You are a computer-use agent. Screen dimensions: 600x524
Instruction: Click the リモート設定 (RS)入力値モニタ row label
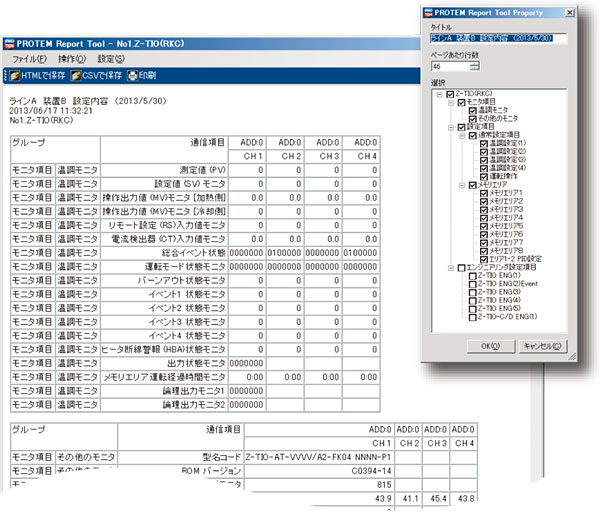click(167, 225)
